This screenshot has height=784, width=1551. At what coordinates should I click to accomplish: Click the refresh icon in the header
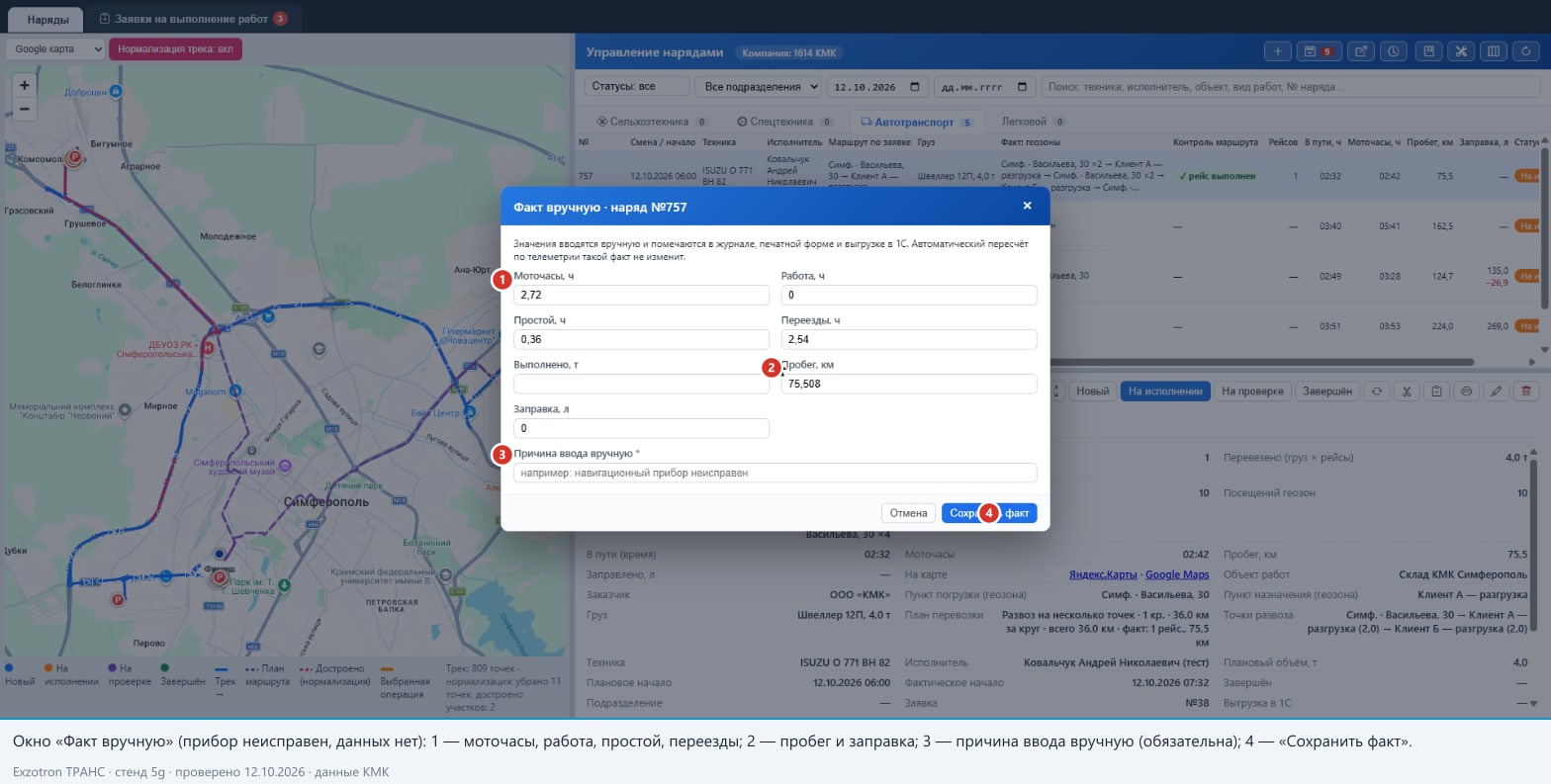[1527, 51]
